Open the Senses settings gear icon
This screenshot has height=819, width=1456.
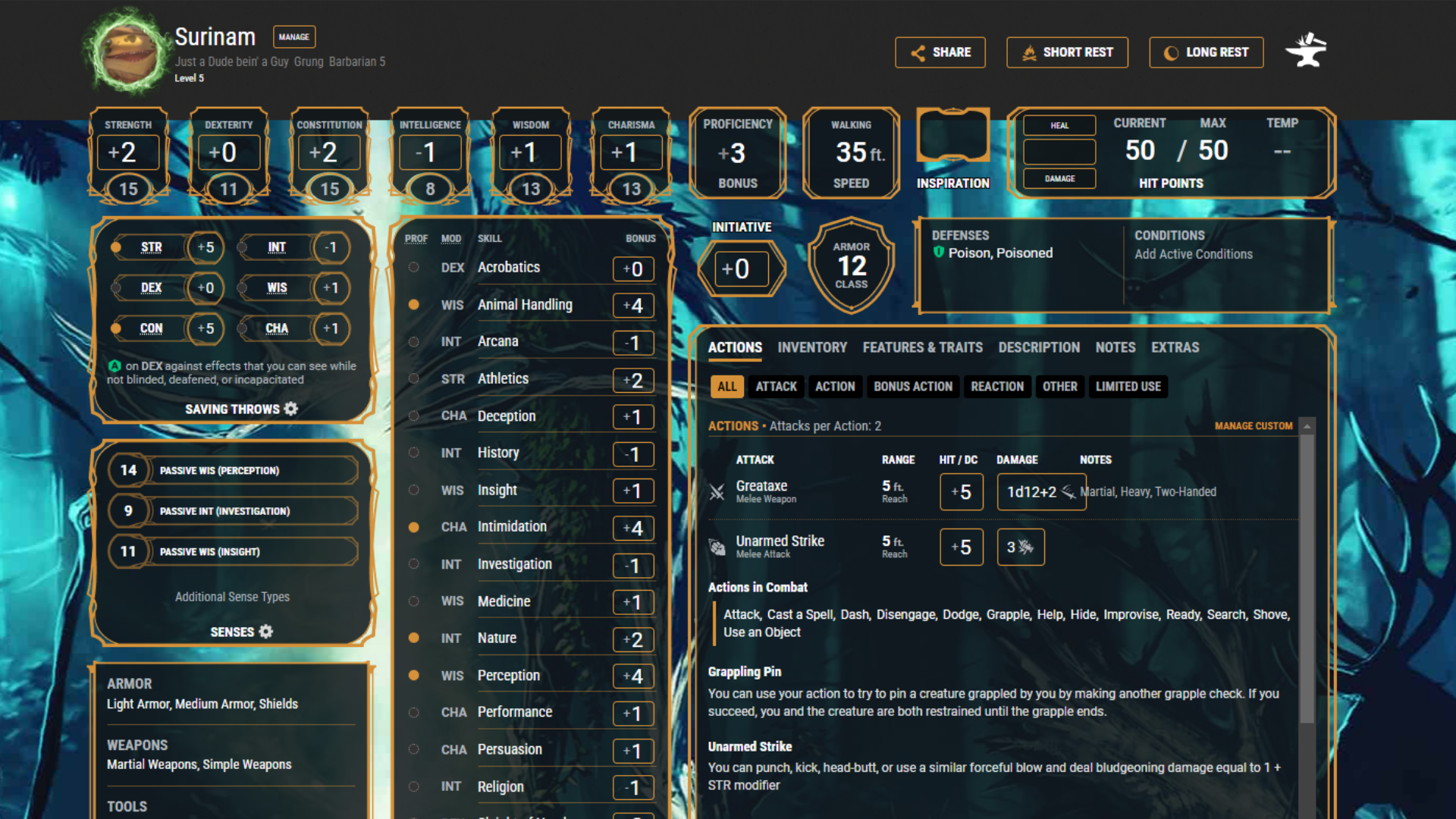266,632
